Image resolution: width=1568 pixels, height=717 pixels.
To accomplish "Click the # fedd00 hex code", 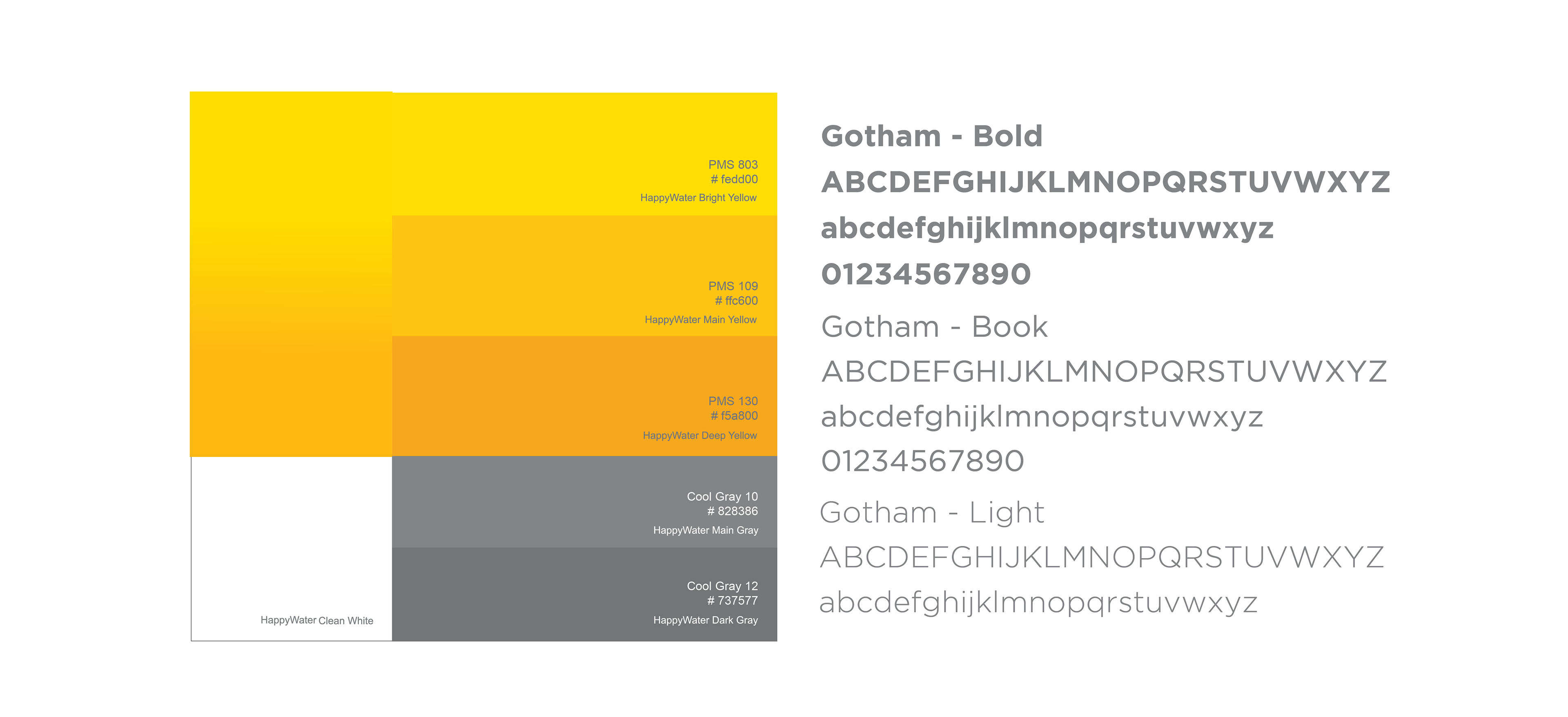I will [x=734, y=180].
